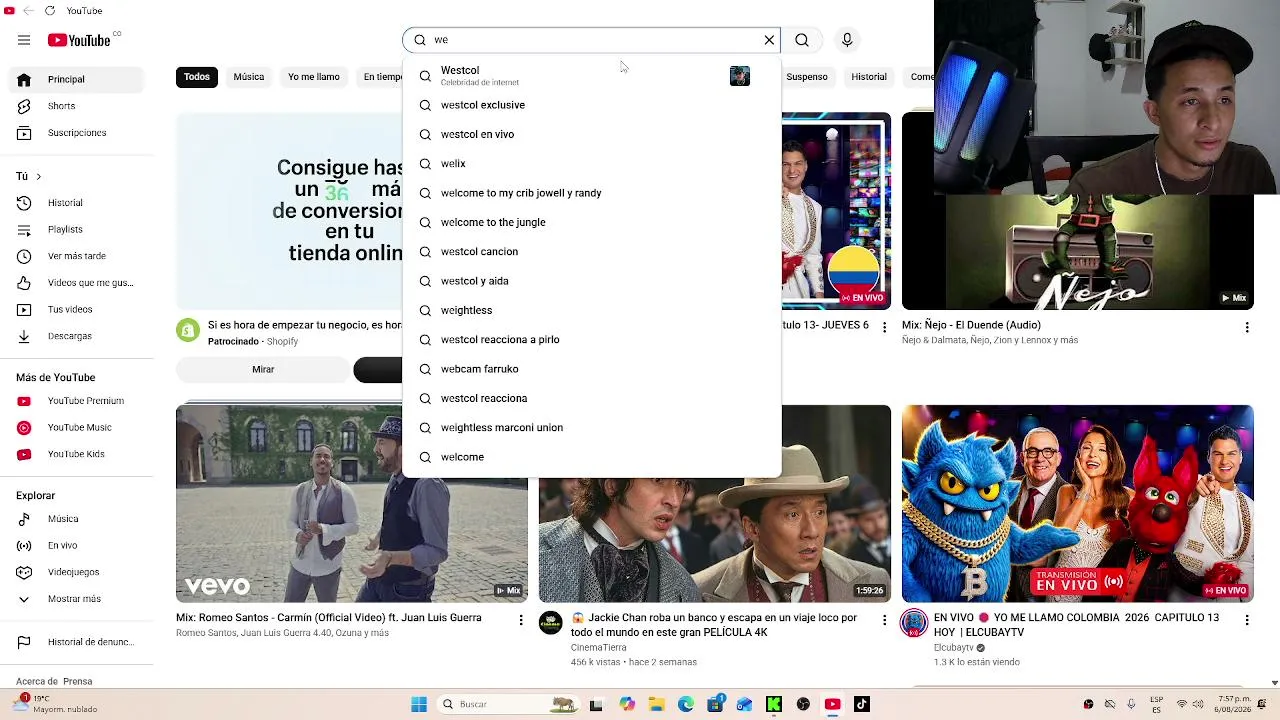The image size is (1280, 720).
Task: Explore En vivo in the sidebar
Action: [x=77, y=546]
